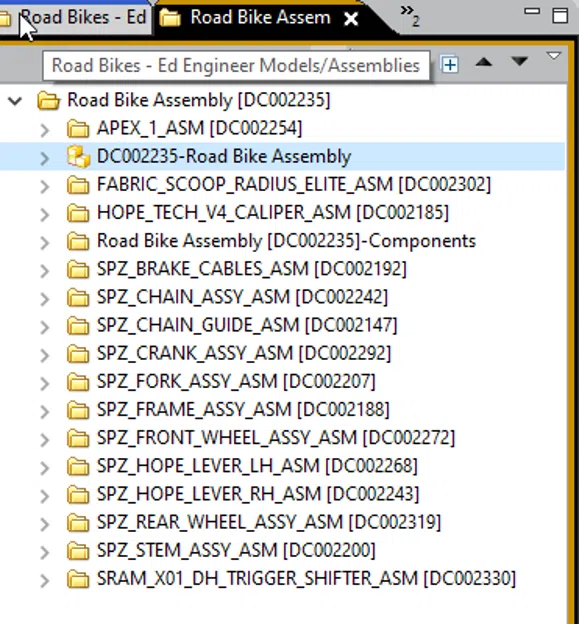Click the SPZ_CRANK_ASSY_ASM folder icon

coord(78,354)
